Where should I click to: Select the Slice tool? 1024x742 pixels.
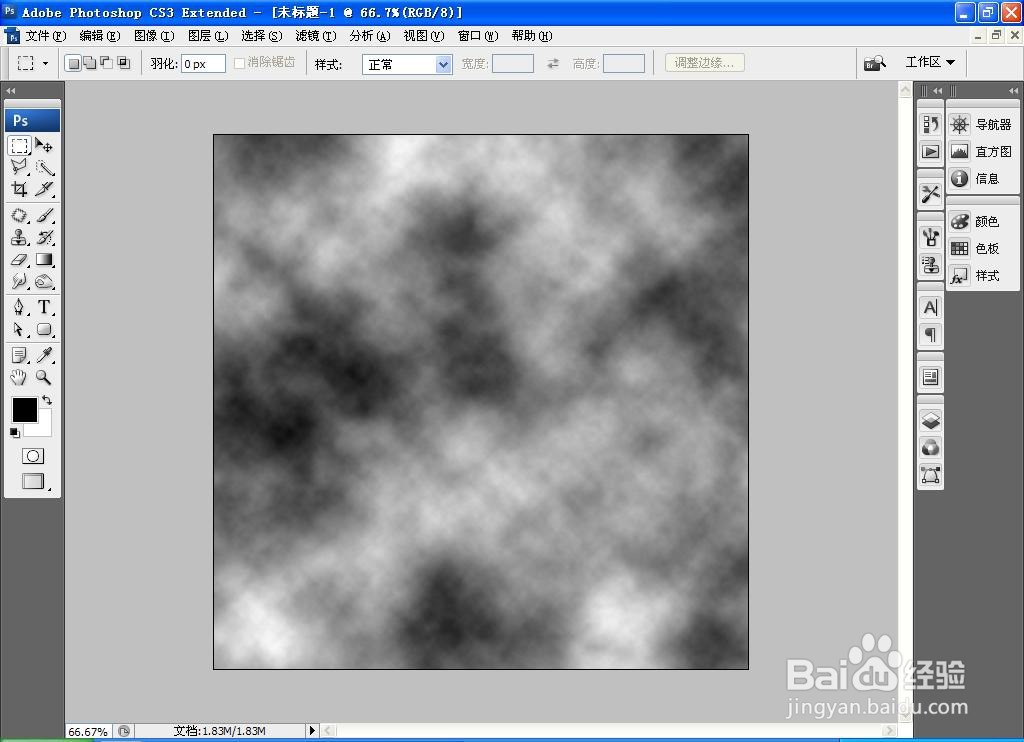44,189
